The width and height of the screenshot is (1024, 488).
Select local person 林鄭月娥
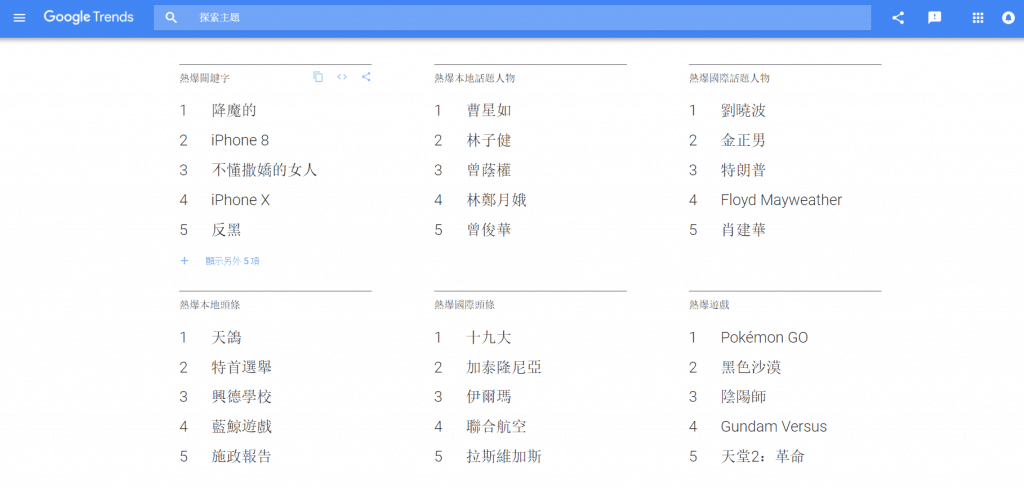point(496,200)
